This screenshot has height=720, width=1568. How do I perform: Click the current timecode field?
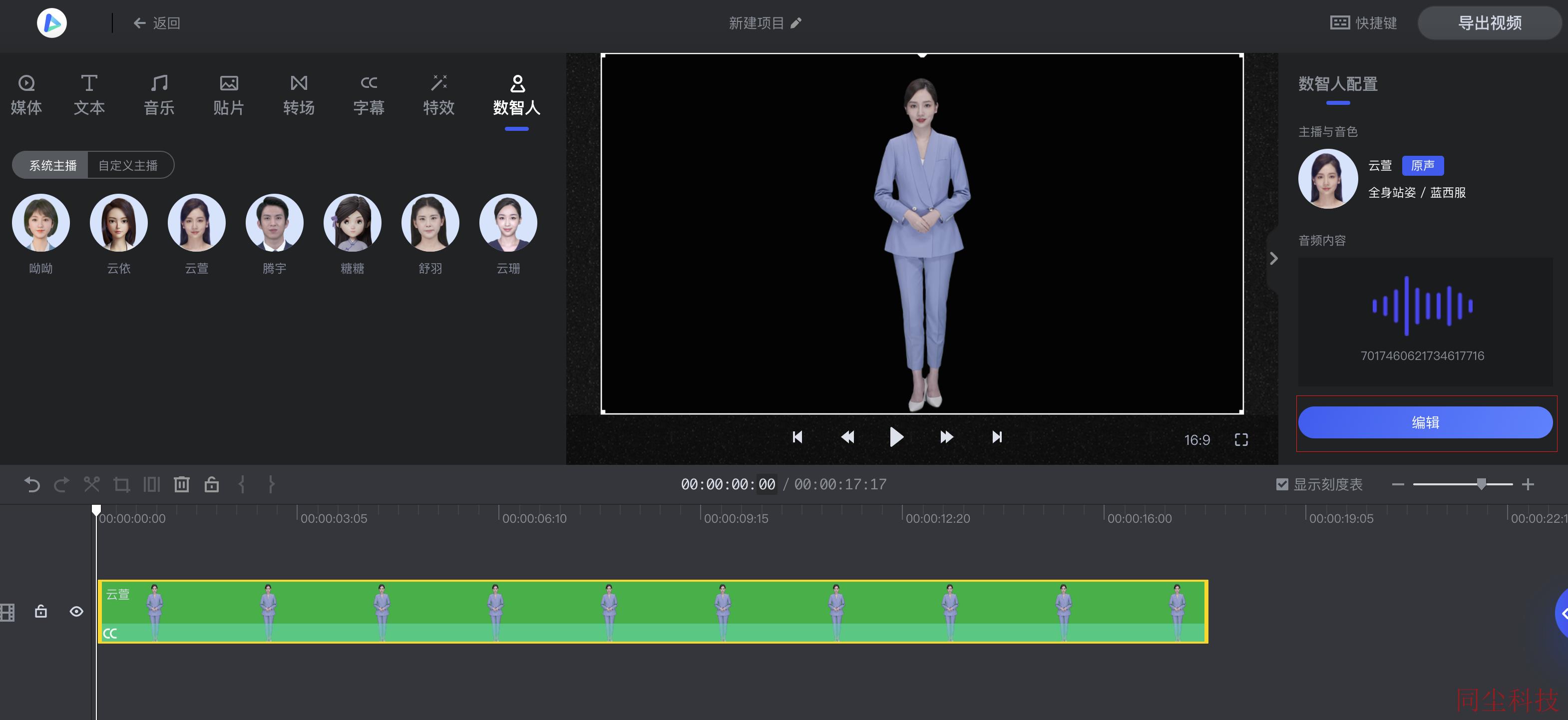[728, 484]
